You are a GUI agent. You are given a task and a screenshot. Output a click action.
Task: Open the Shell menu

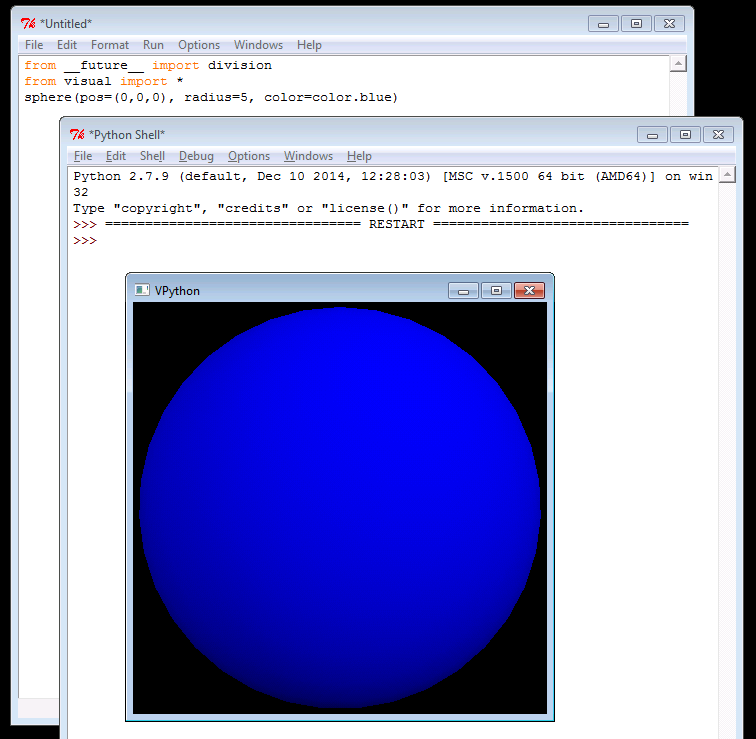pos(152,156)
